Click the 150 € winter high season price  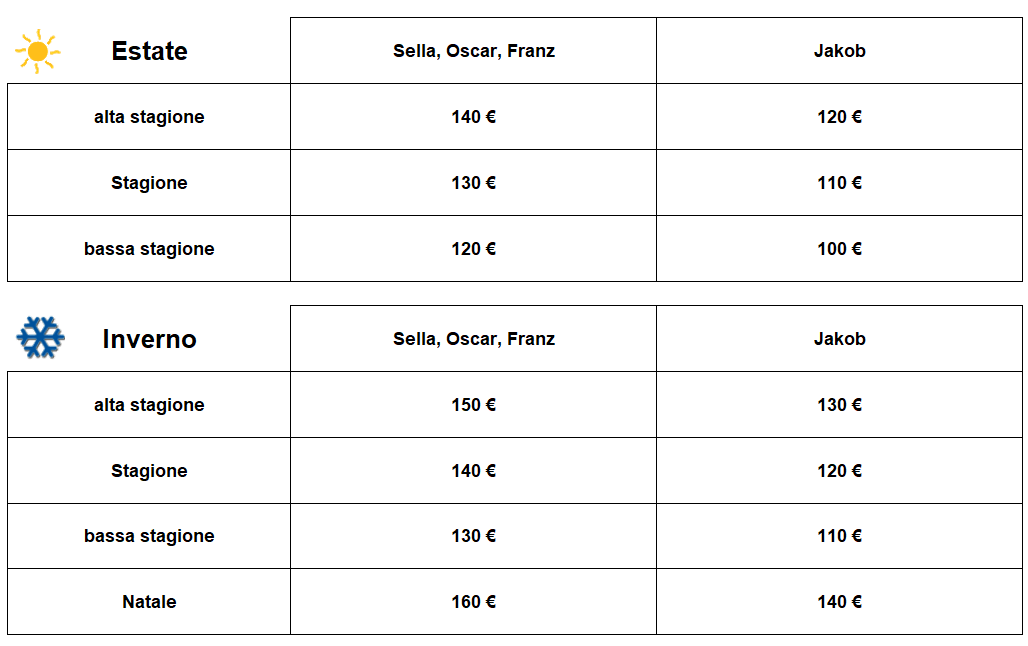click(473, 405)
